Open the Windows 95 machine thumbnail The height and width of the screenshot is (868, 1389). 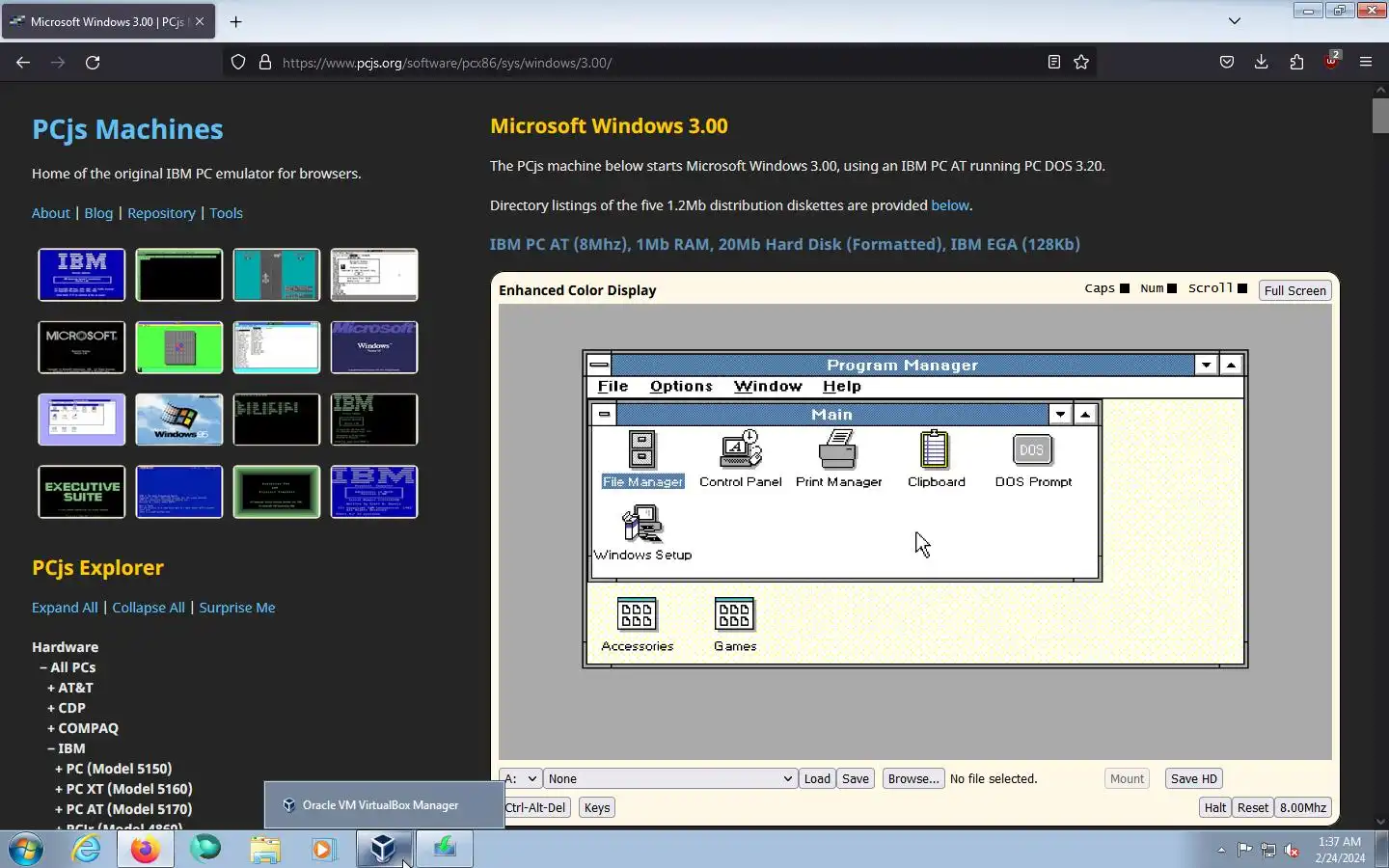[179, 420]
